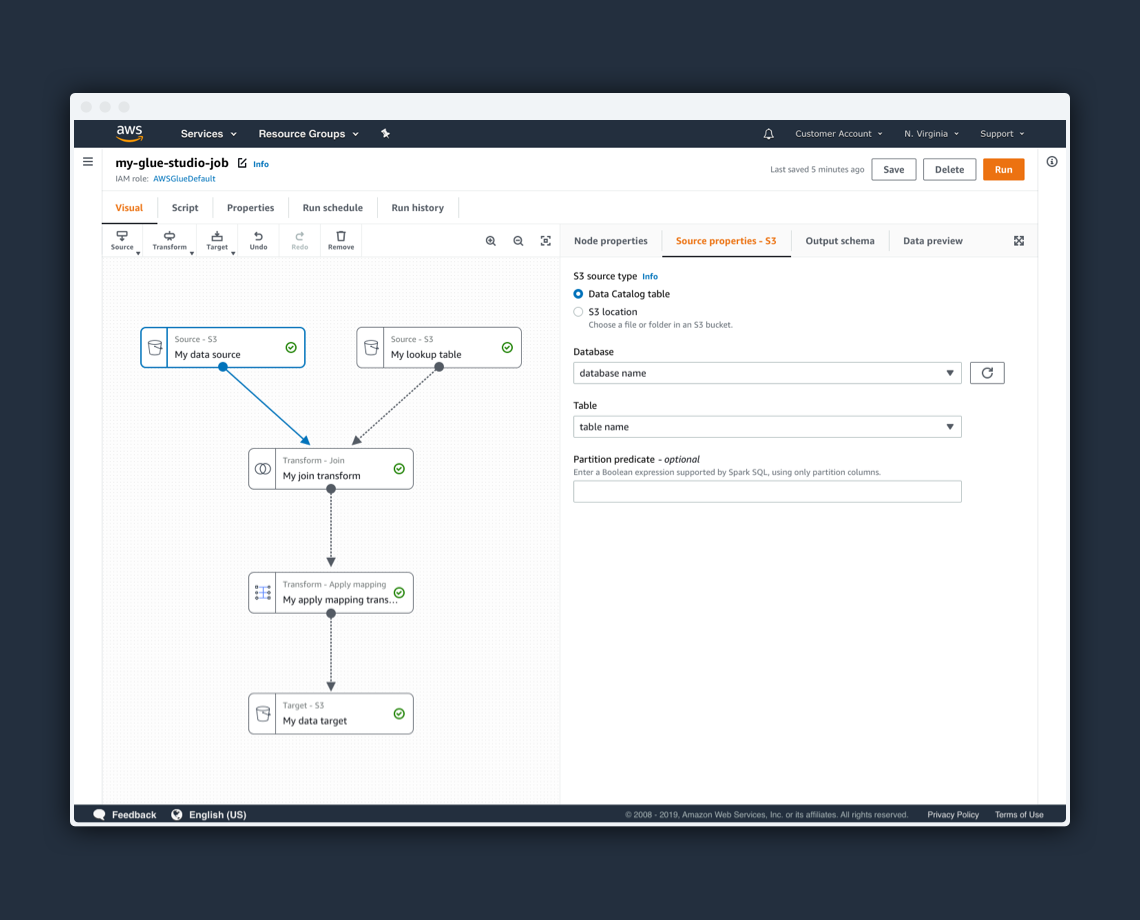1140x920 pixels.
Task: Add a Source node from toolbar
Action: (x=122, y=240)
